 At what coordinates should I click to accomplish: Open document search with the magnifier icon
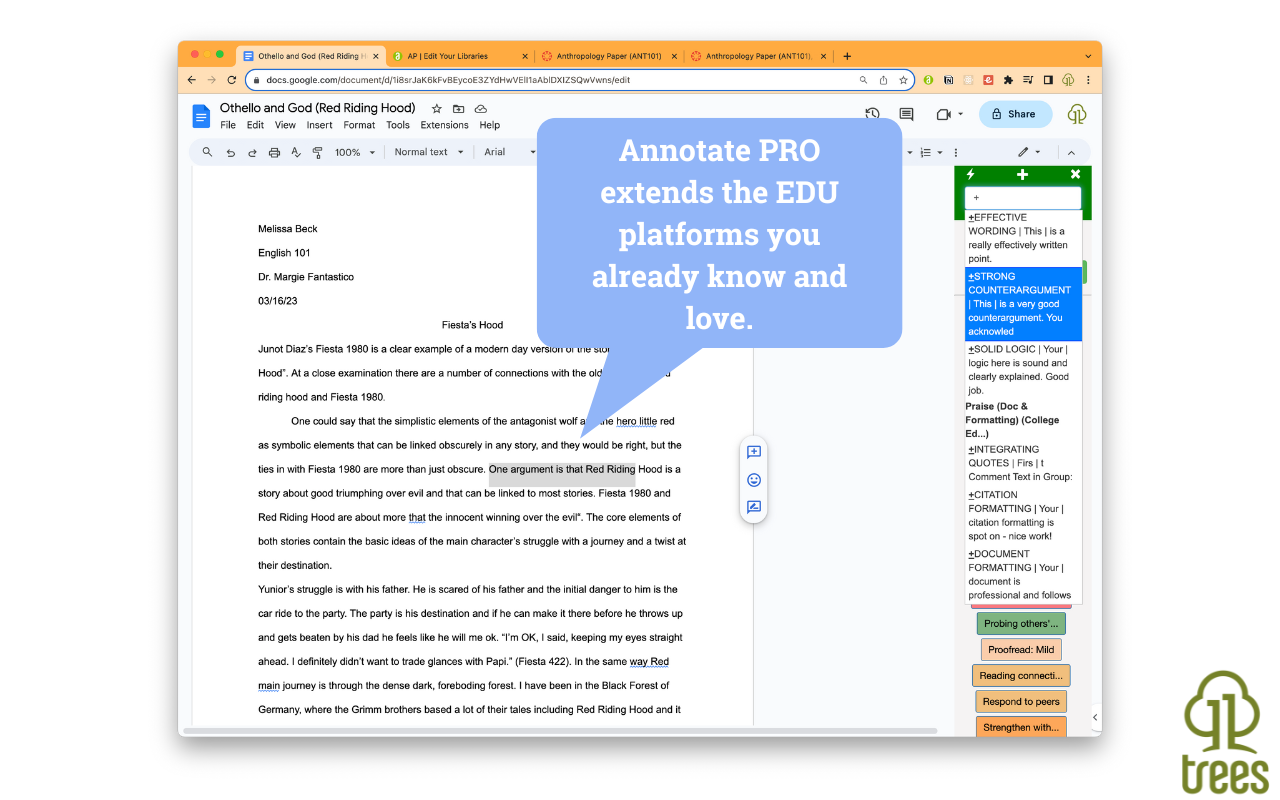(207, 152)
